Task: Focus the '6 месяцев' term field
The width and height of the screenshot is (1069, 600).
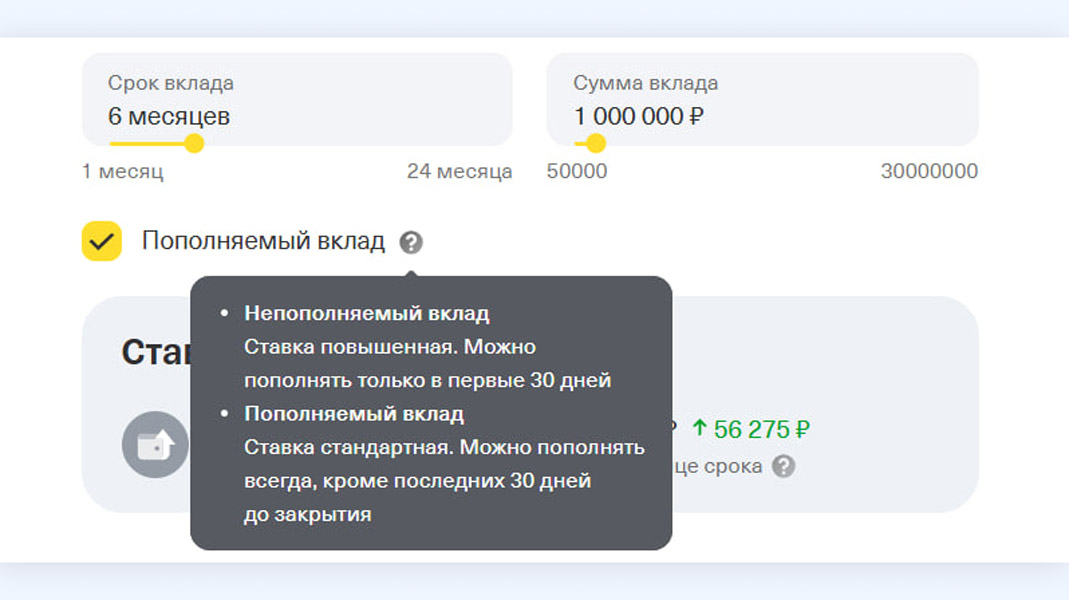Action: pos(169,116)
